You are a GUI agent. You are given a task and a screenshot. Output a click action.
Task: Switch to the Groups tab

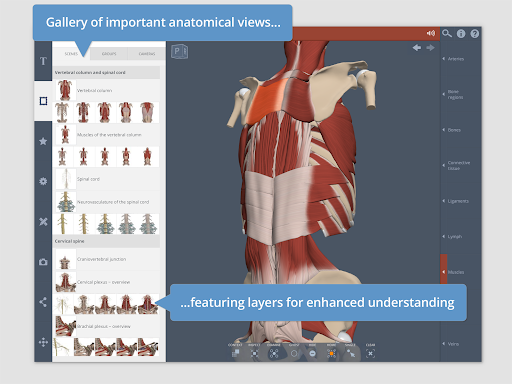[109, 54]
